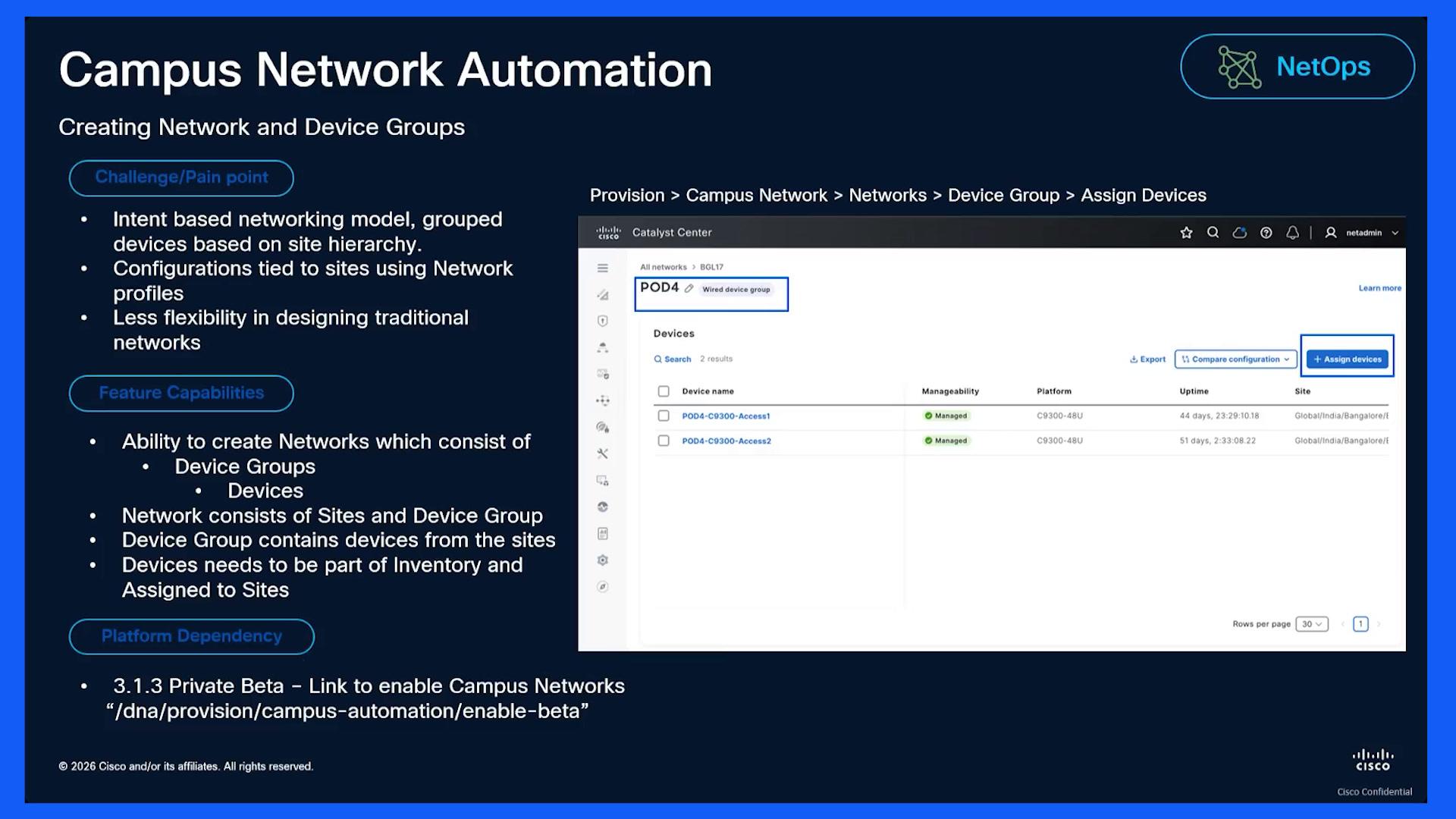Screen dimensions: 1456x819
Task: Sort by the Platform column header
Action: pos(1054,391)
